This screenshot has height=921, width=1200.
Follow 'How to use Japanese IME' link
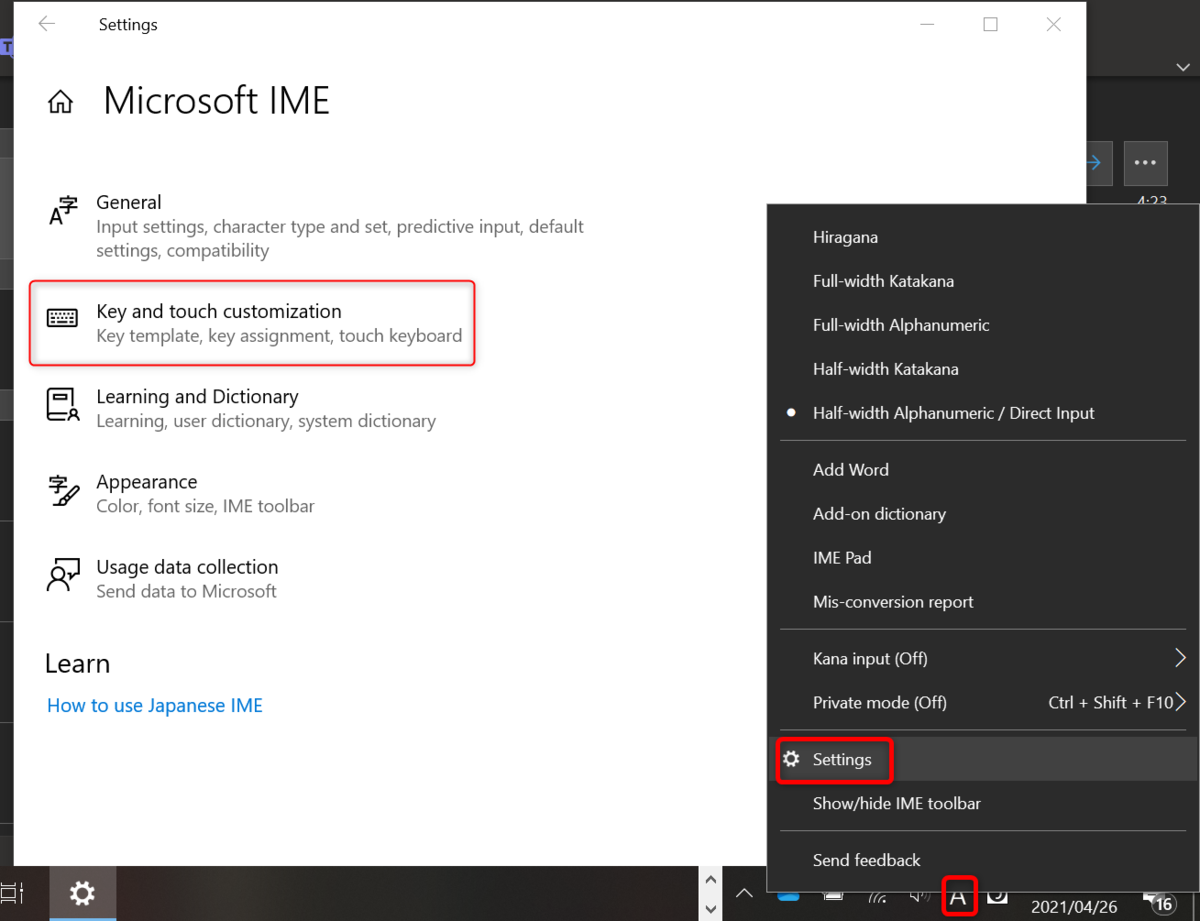click(155, 705)
